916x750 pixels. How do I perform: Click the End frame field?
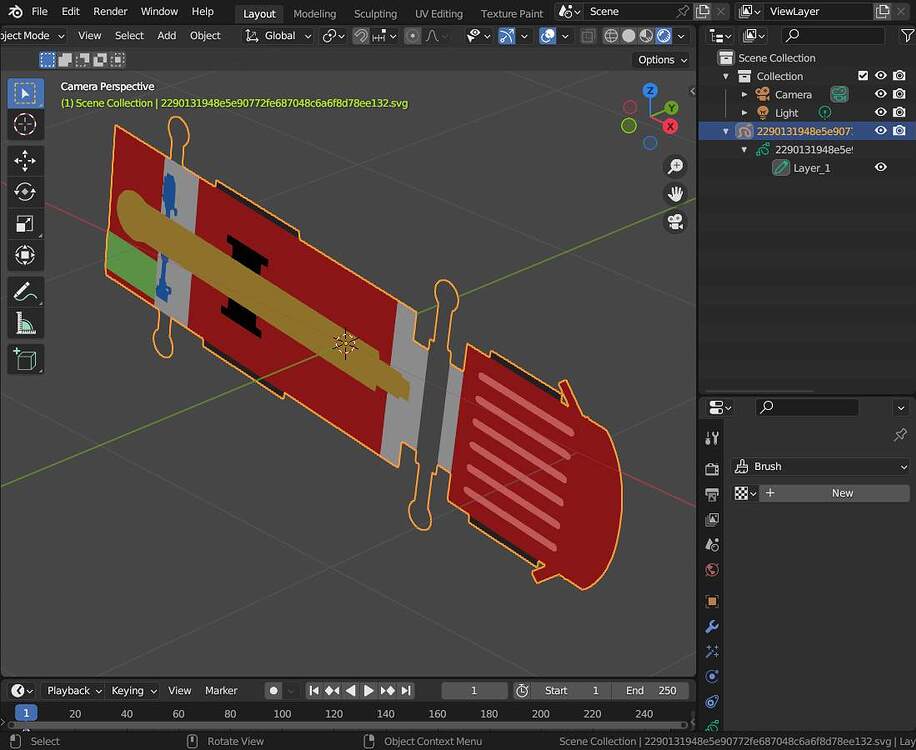point(650,690)
